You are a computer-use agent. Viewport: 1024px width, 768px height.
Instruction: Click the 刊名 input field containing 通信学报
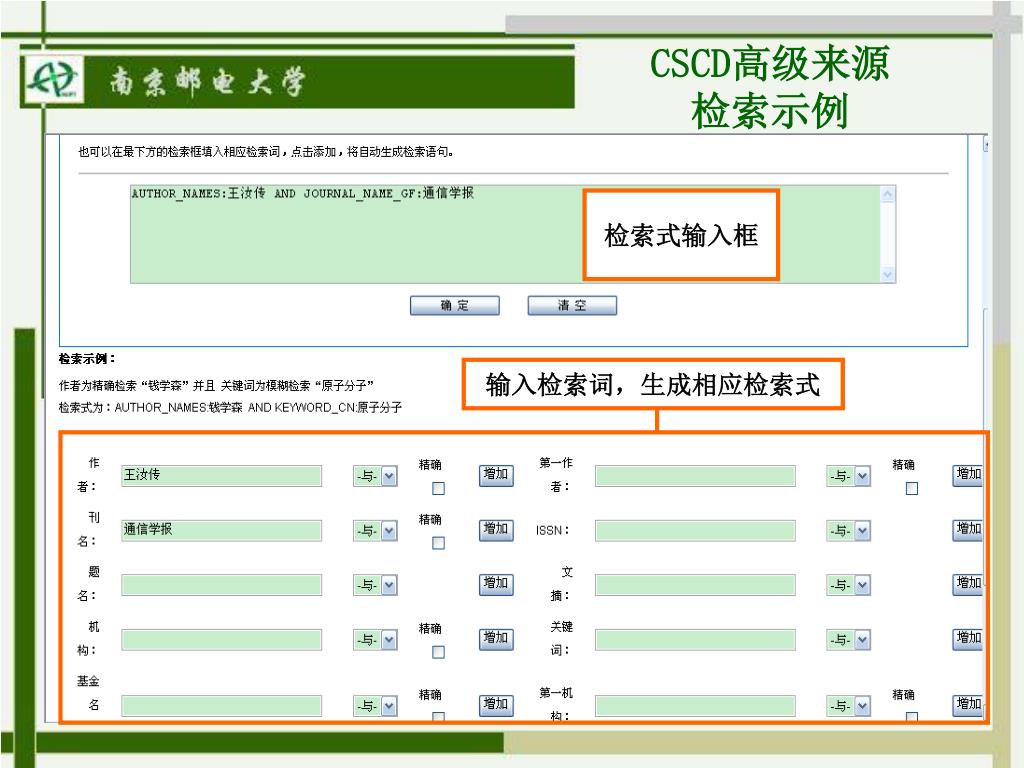click(221, 530)
